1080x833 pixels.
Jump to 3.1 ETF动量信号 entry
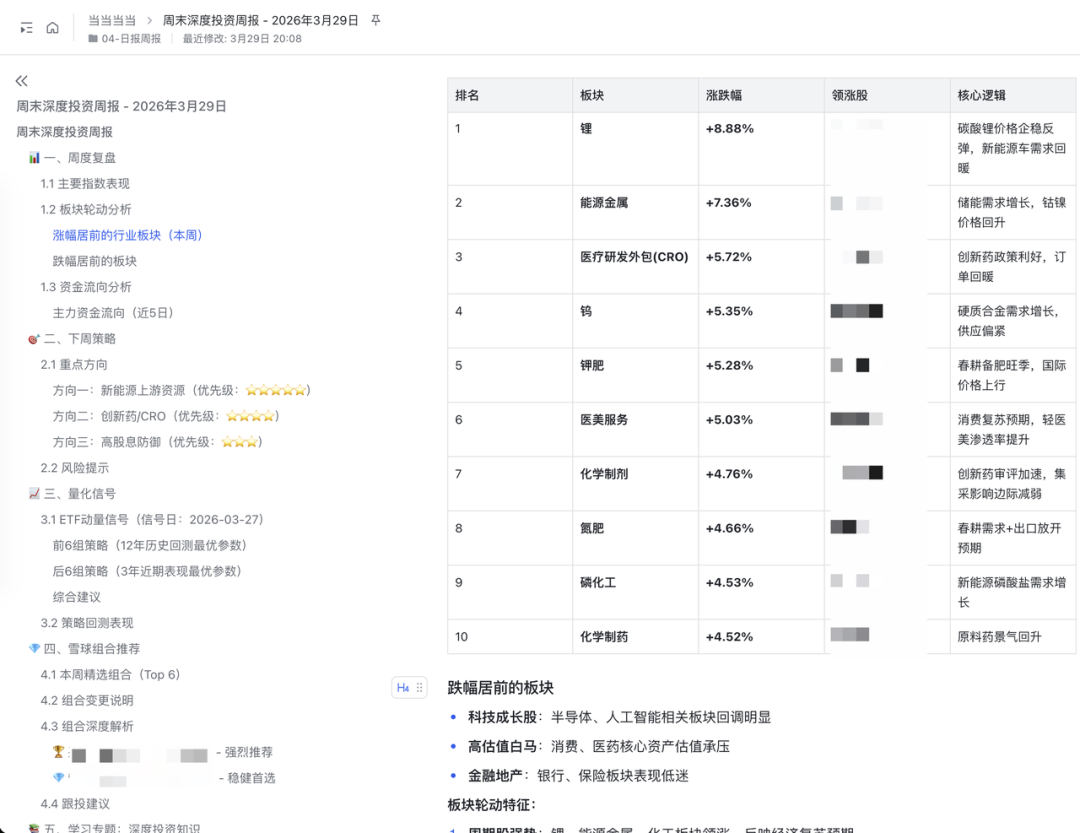(x=153, y=520)
